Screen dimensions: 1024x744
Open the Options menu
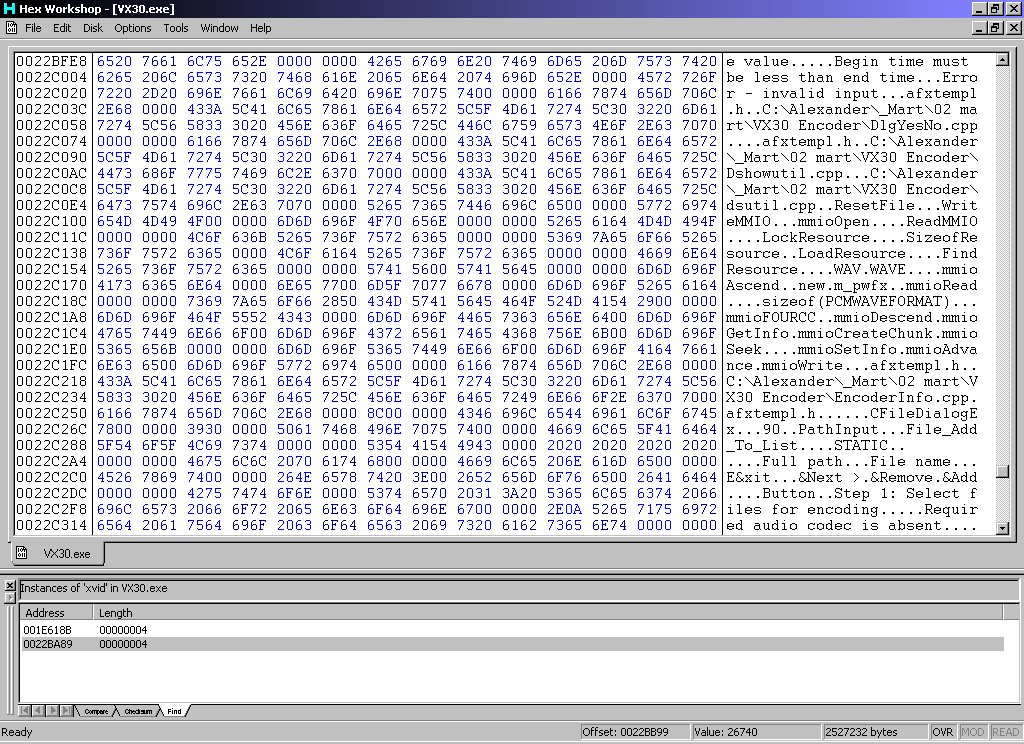click(x=133, y=28)
